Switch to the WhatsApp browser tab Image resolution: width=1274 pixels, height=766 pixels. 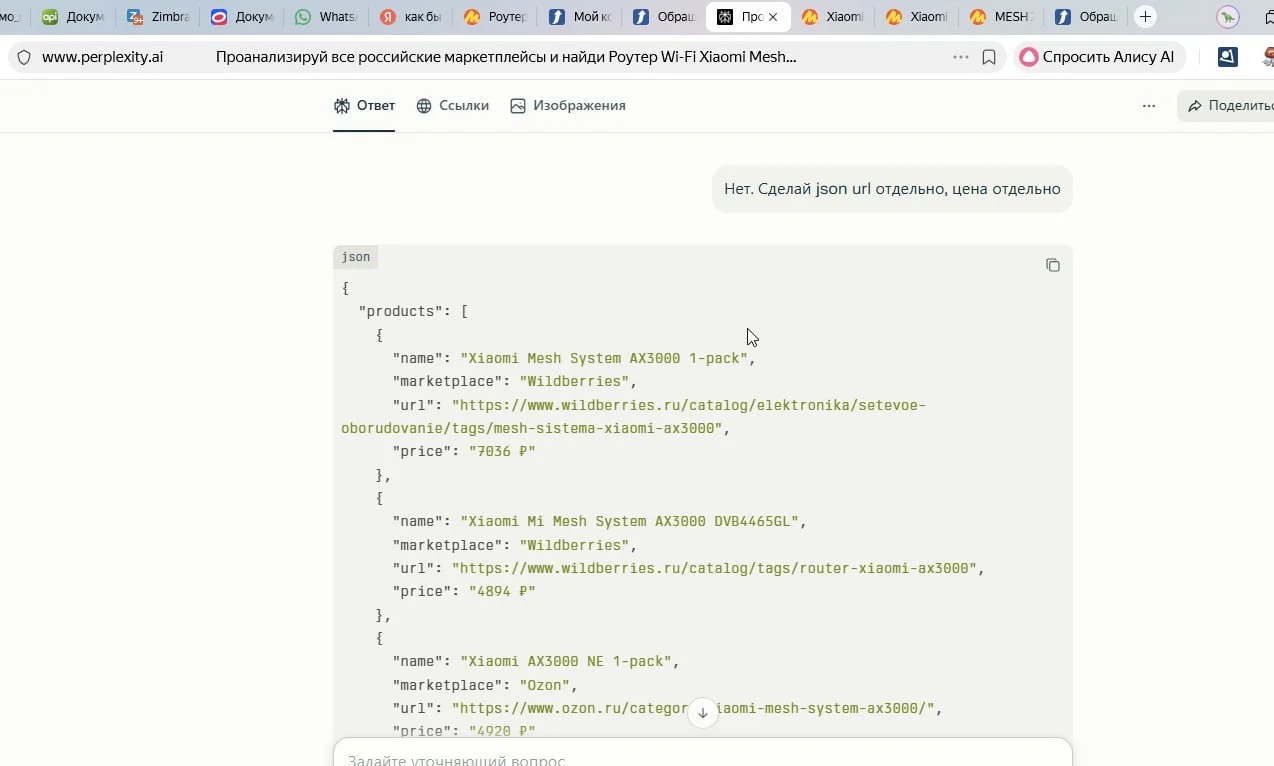(x=326, y=17)
